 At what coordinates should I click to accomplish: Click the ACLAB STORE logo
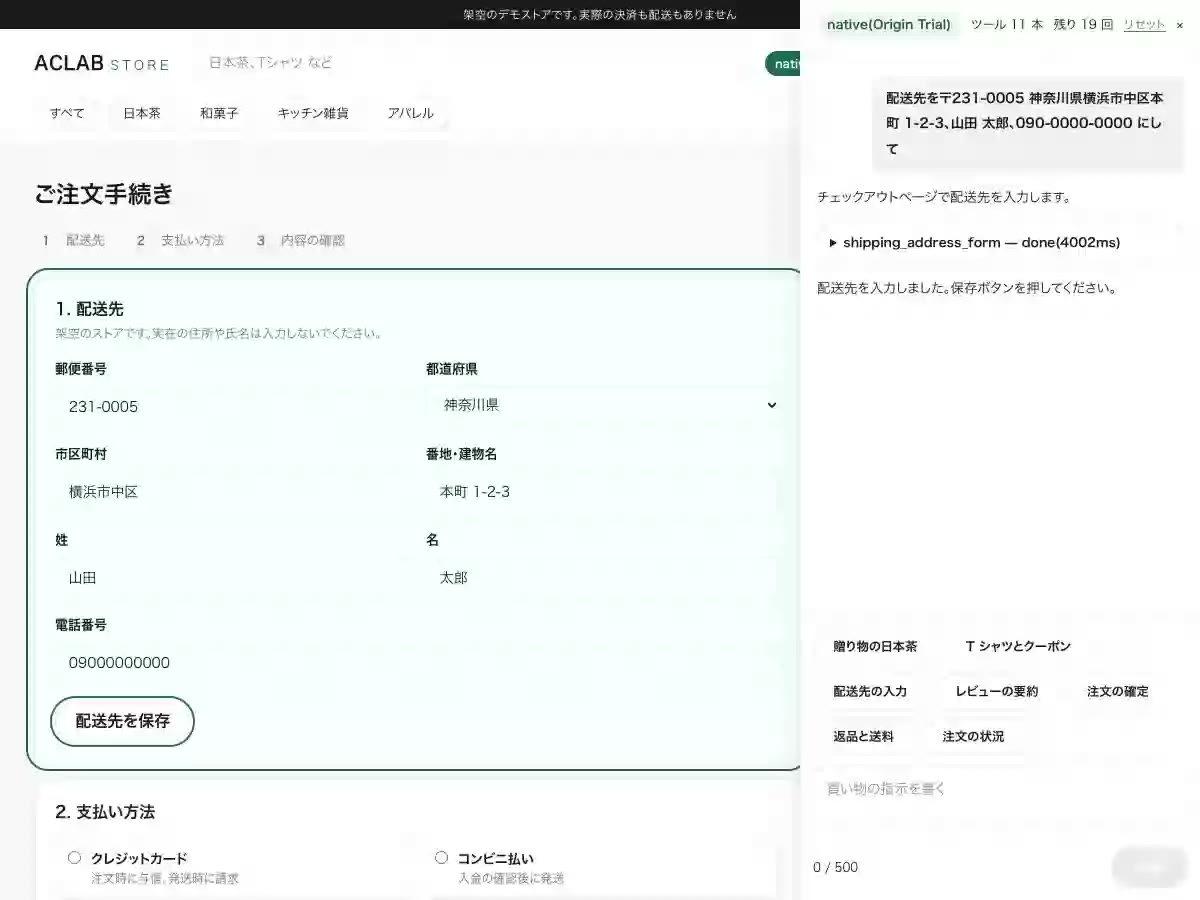(102, 63)
